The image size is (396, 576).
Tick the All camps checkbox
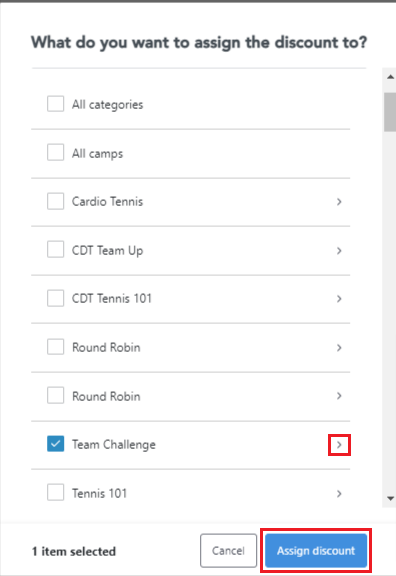(55, 152)
